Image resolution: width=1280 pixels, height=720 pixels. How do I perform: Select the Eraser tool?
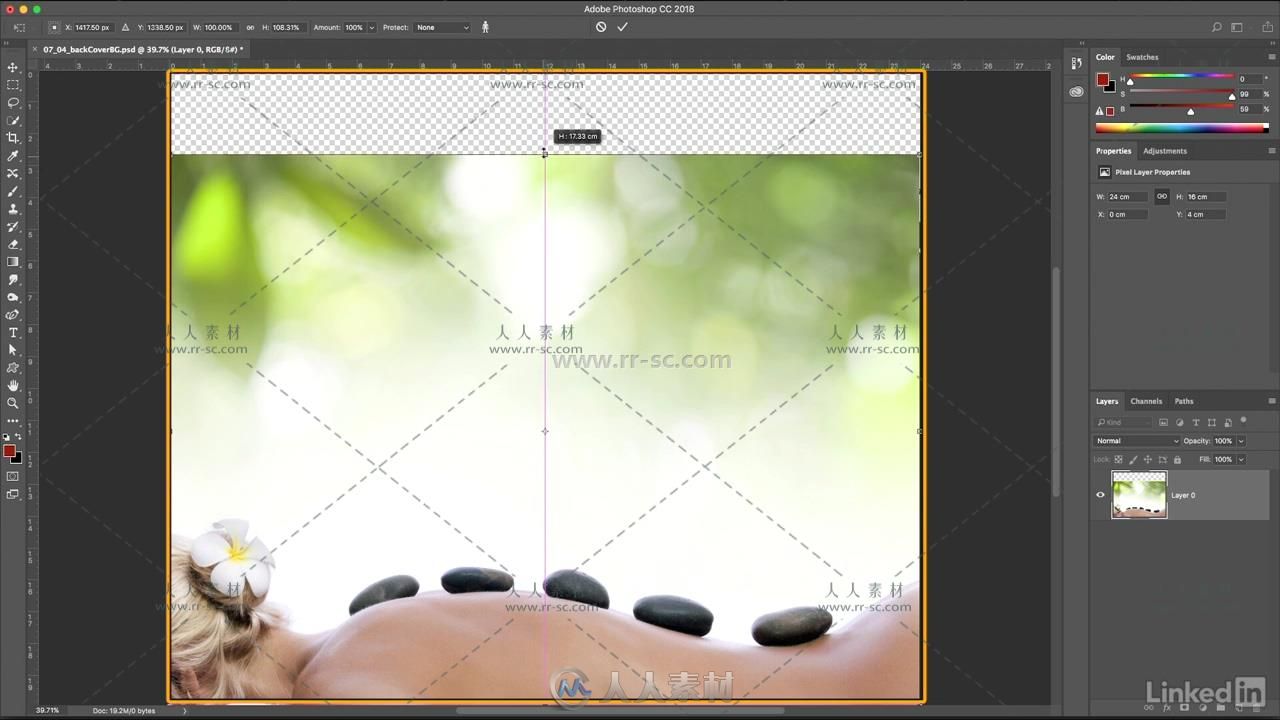(13, 244)
